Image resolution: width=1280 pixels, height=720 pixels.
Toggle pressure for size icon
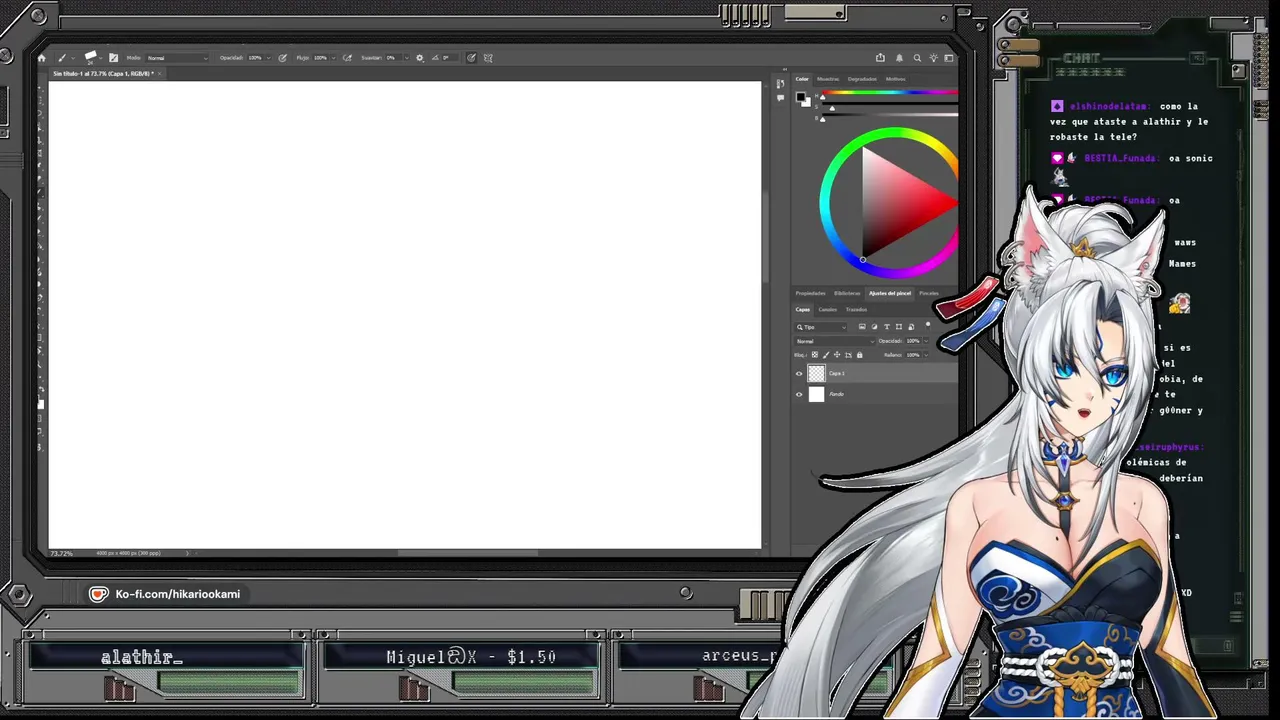pos(471,58)
